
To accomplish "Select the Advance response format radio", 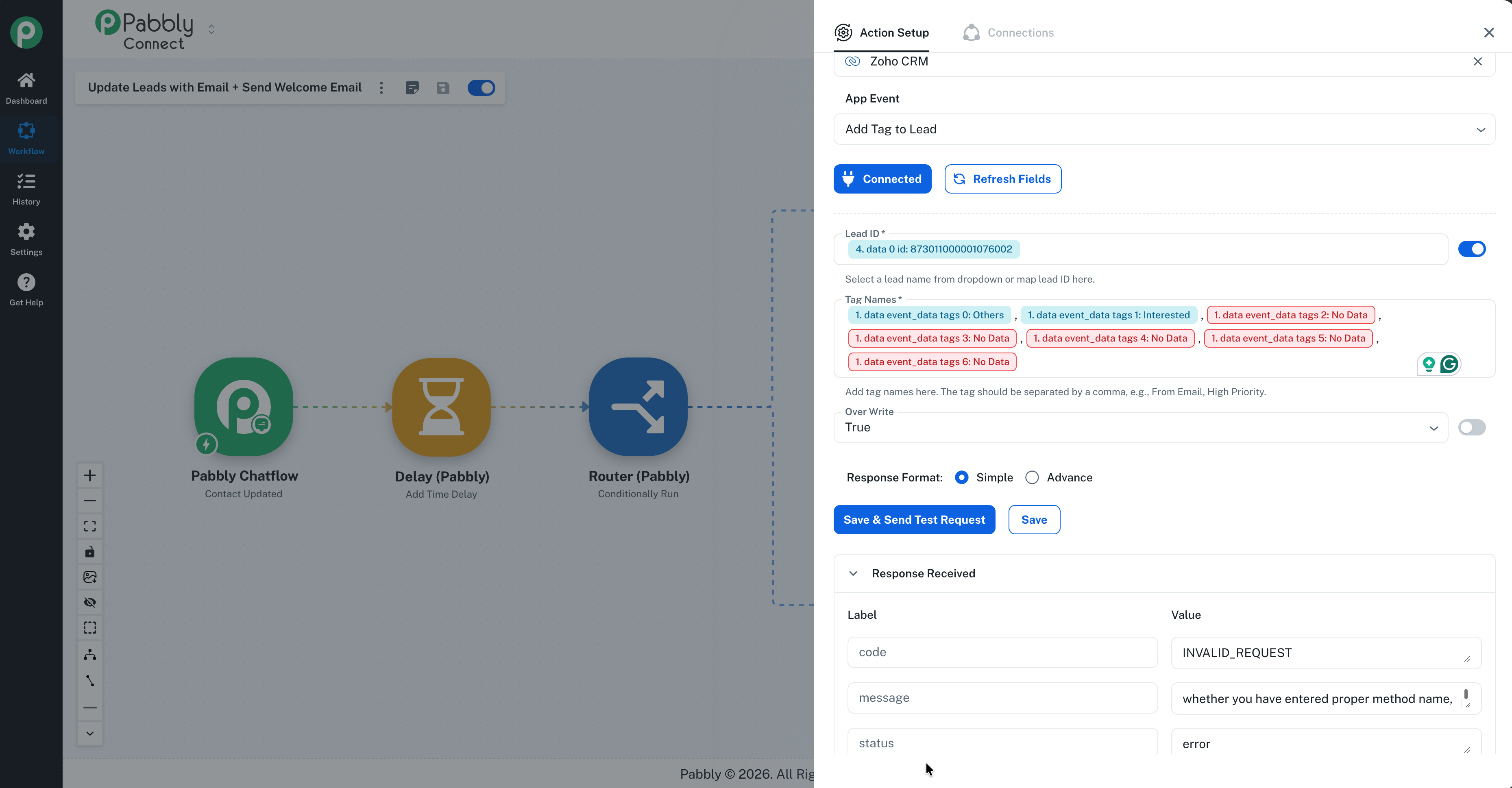I will (x=1032, y=478).
